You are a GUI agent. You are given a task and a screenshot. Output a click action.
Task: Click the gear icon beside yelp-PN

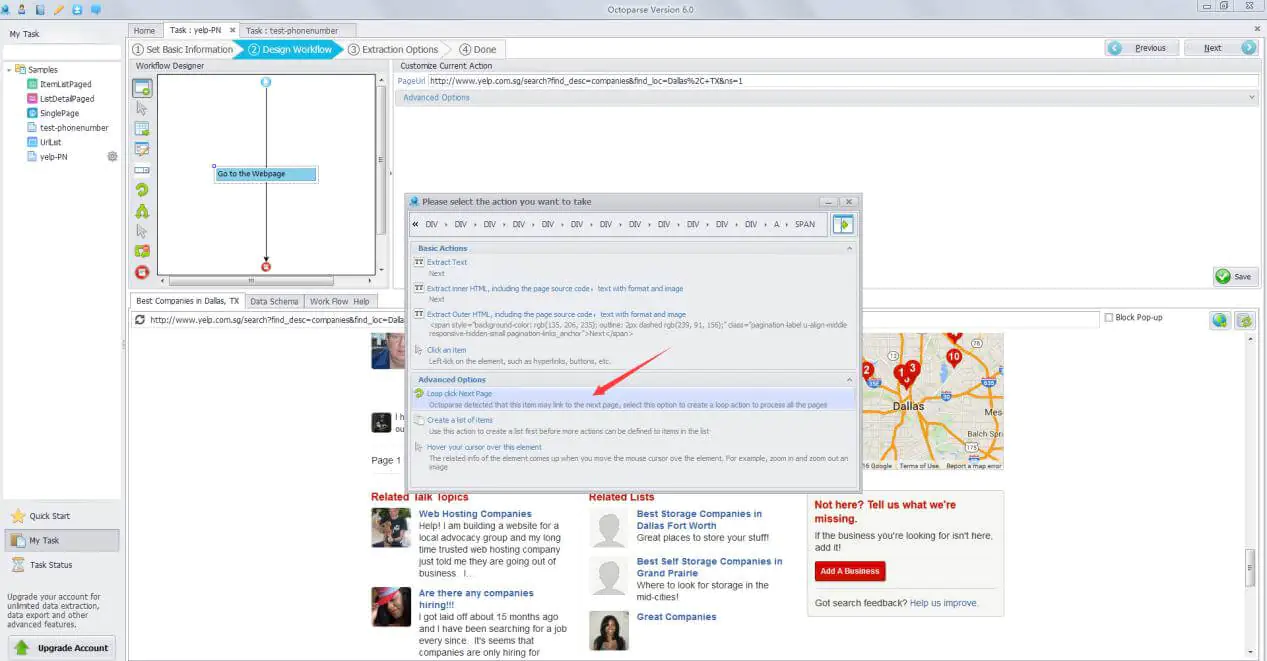(x=112, y=156)
